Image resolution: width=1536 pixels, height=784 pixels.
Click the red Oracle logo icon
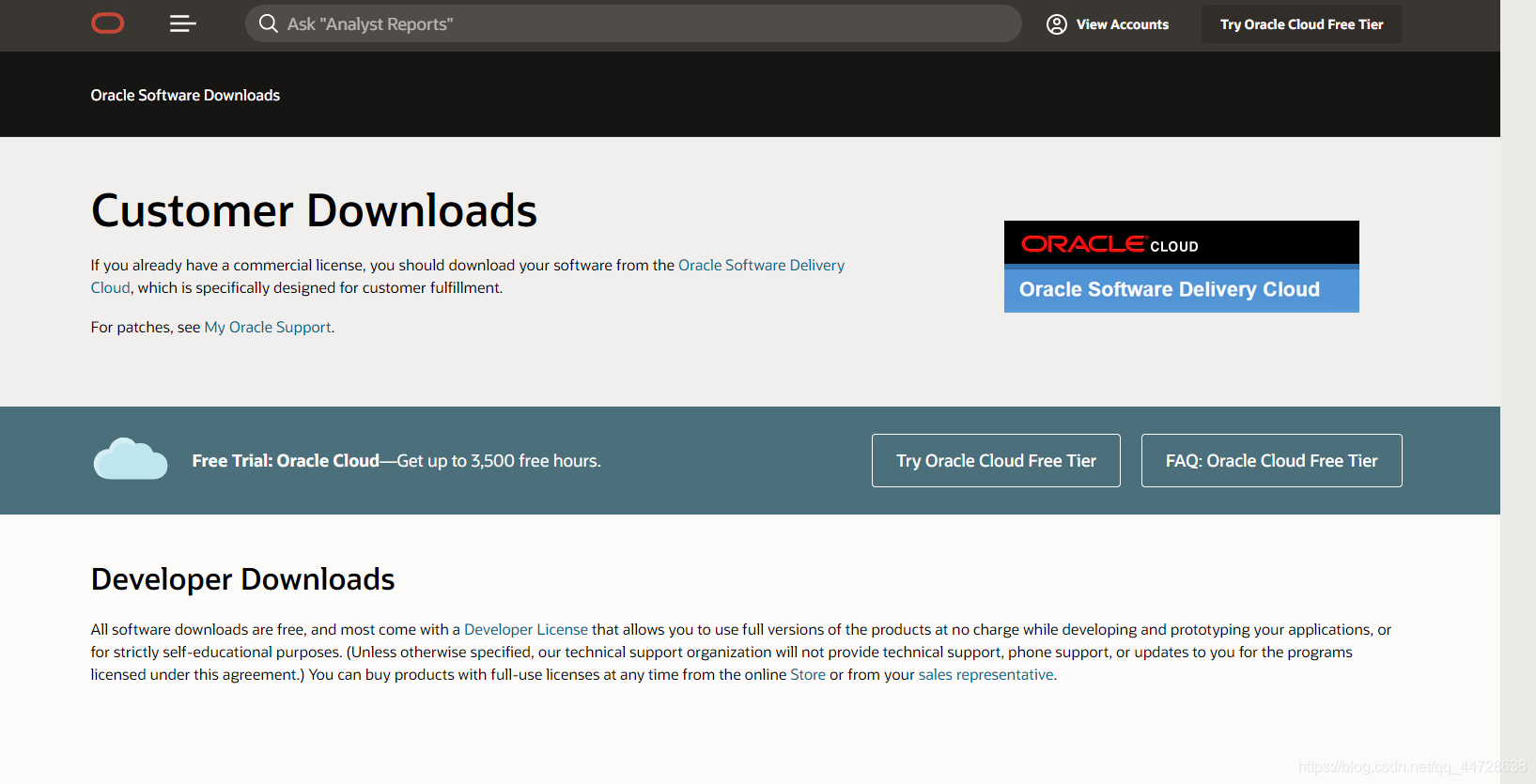coord(108,23)
